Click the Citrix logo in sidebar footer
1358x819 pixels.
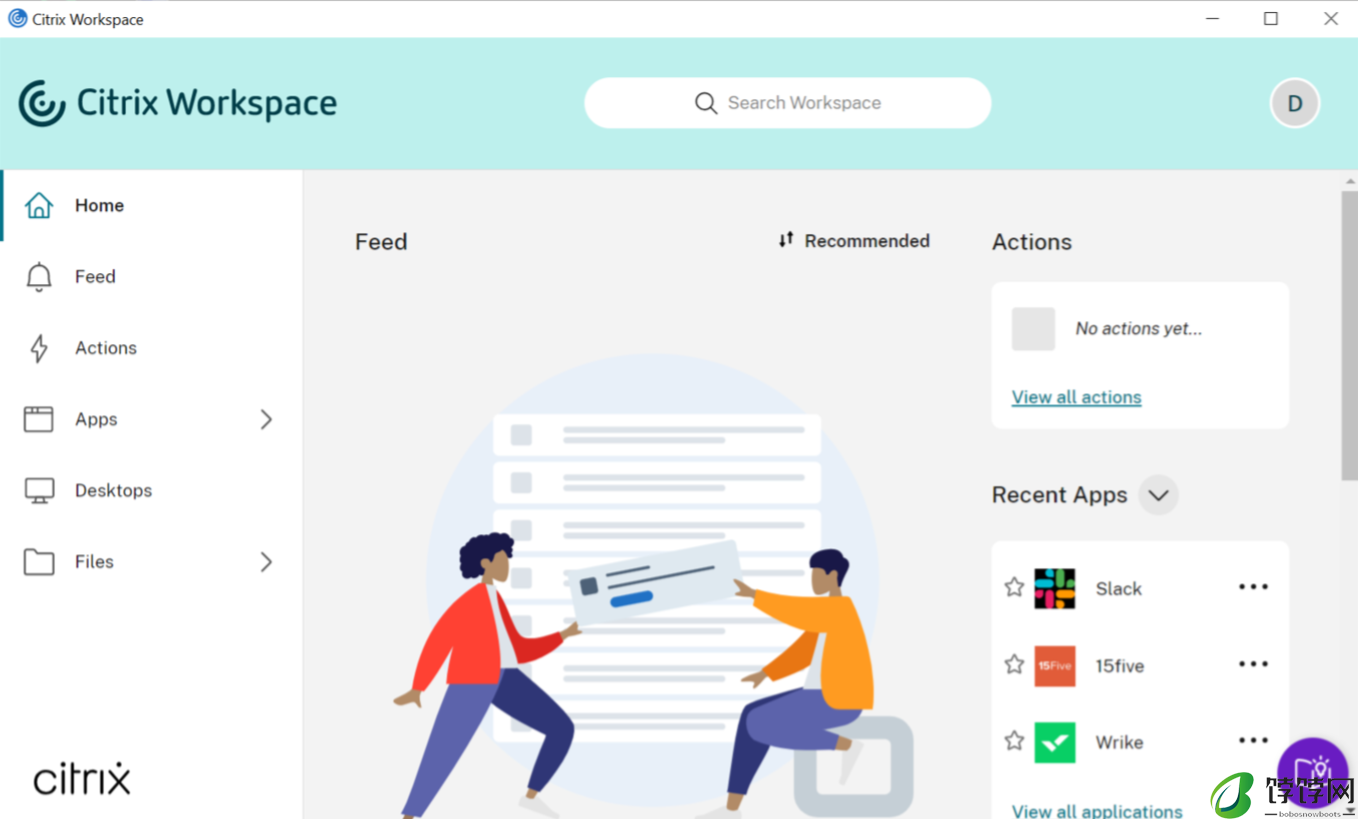[82, 779]
